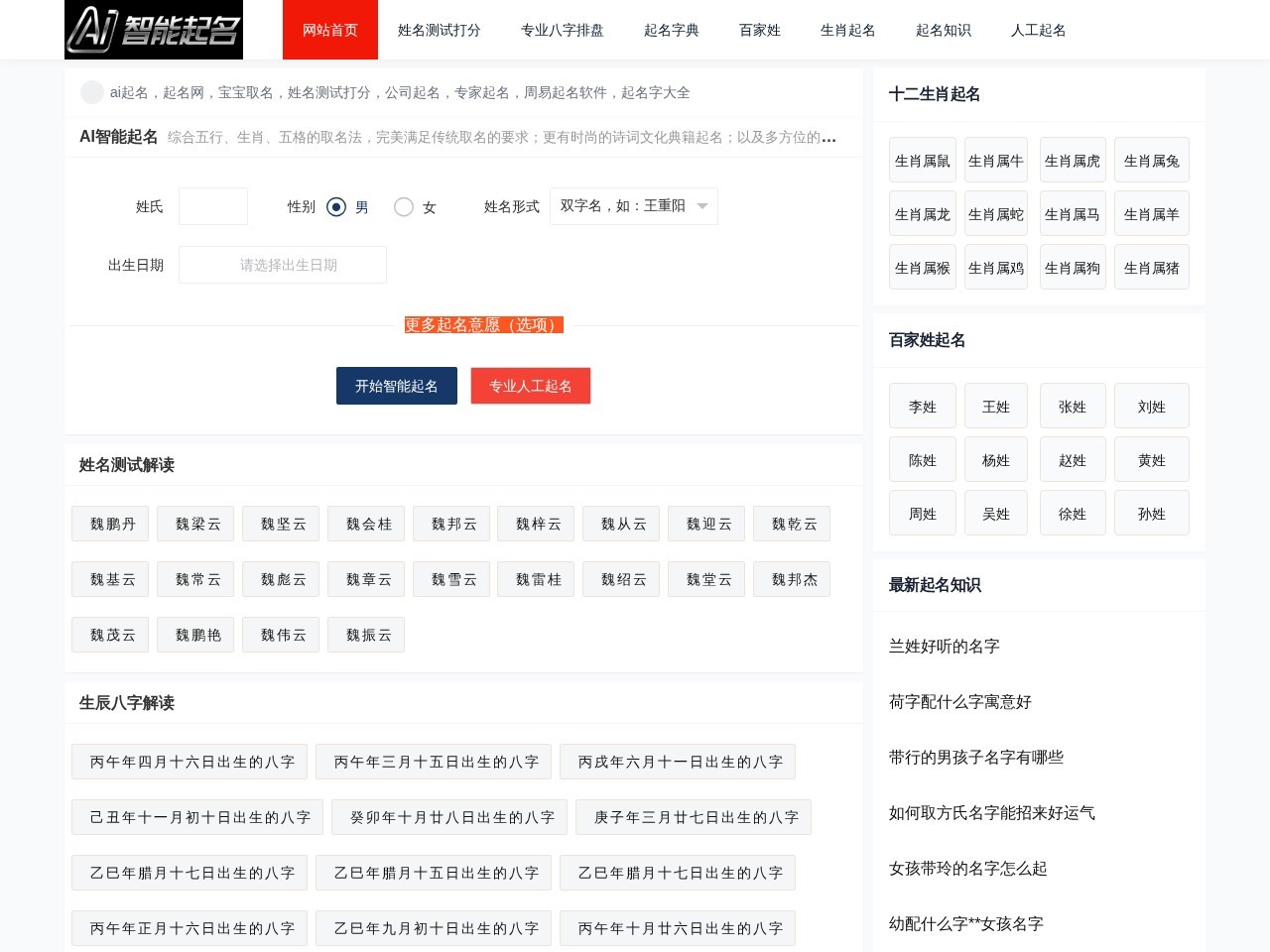Open the 徐姓 surname button
1270x952 pixels.
tap(1073, 513)
